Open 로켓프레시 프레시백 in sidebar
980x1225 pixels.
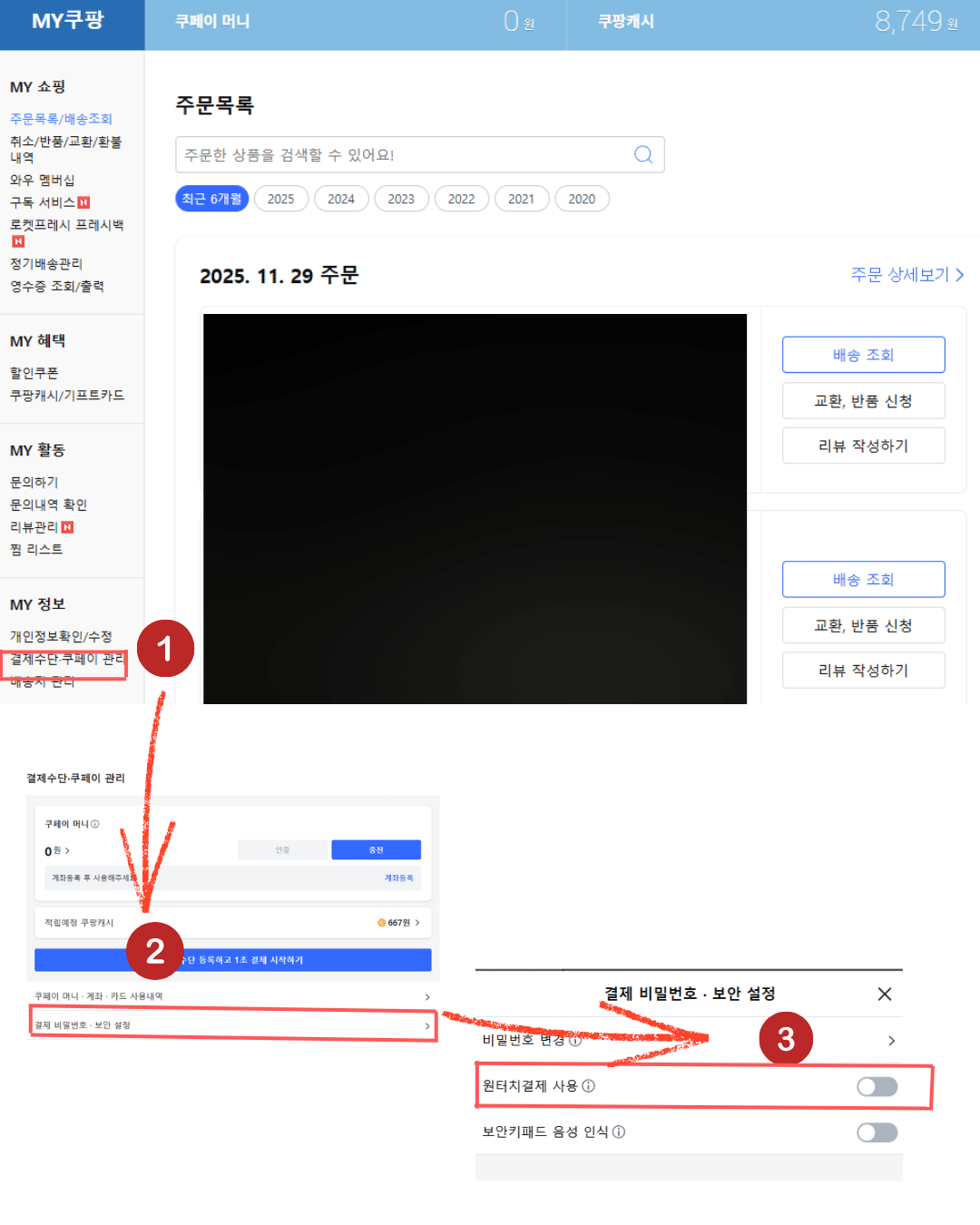click(66, 225)
